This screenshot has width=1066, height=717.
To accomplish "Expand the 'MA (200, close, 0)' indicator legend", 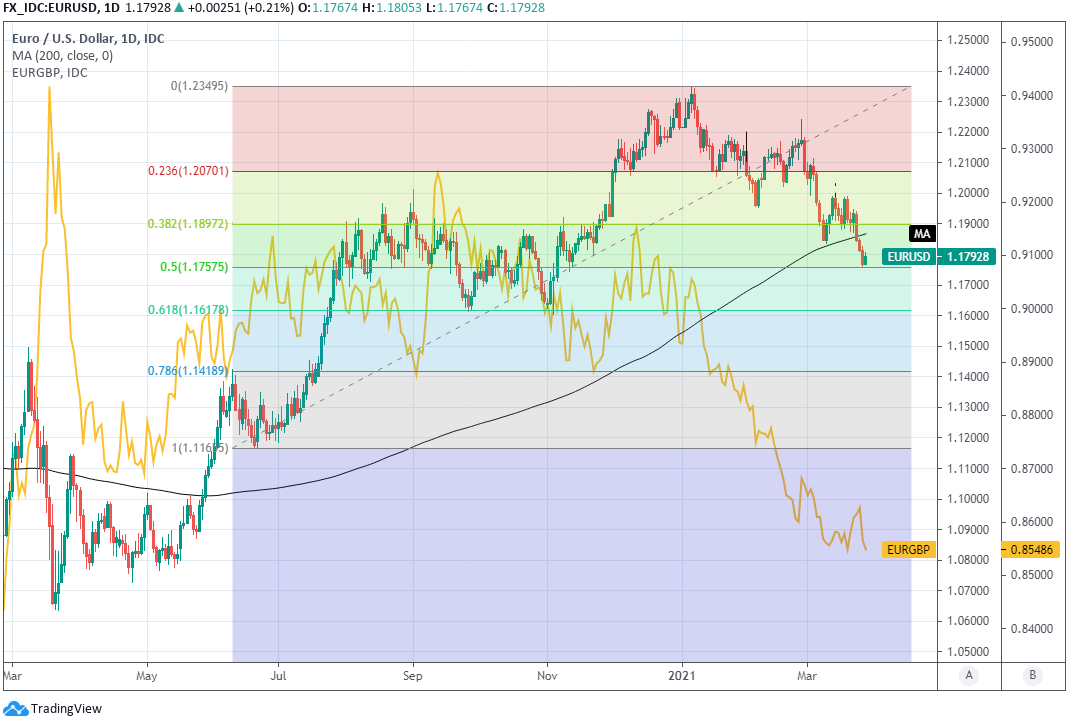I will point(62,55).
